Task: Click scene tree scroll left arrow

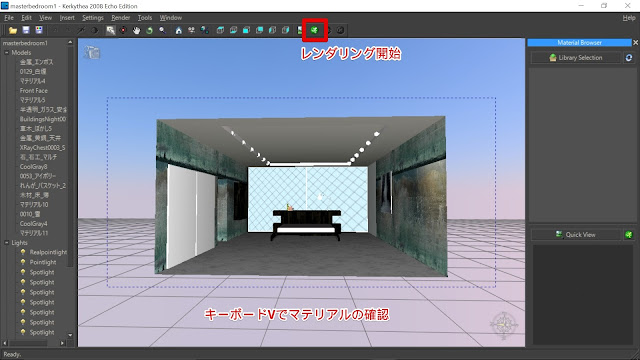Action: [5, 343]
